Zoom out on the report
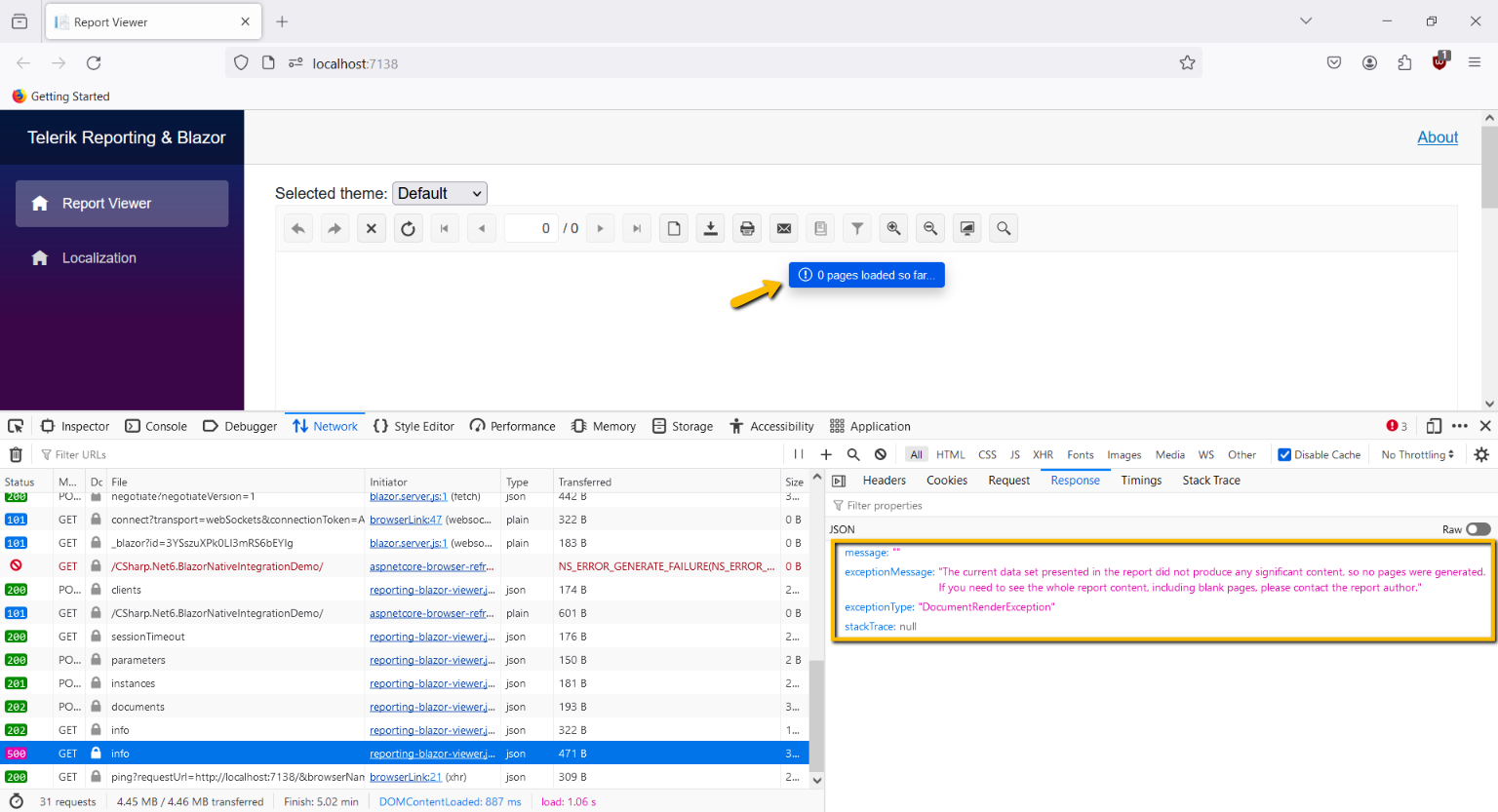Image resolution: width=1498 pixels, height=812 pixels. click(930, 229)
